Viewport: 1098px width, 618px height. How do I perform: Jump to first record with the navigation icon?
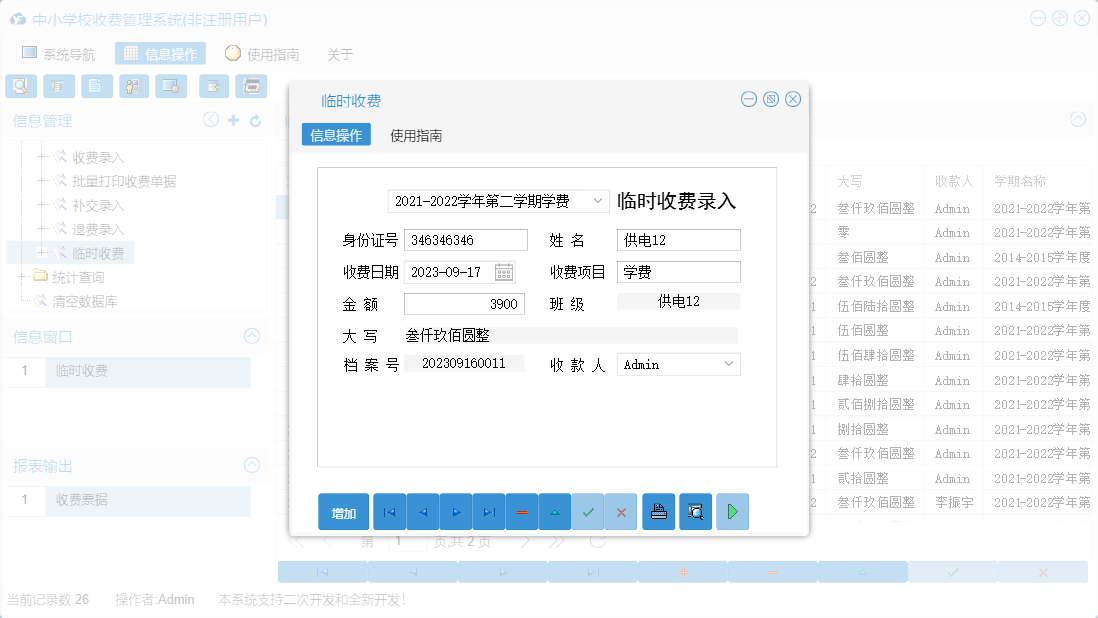(x=389, y=511)
